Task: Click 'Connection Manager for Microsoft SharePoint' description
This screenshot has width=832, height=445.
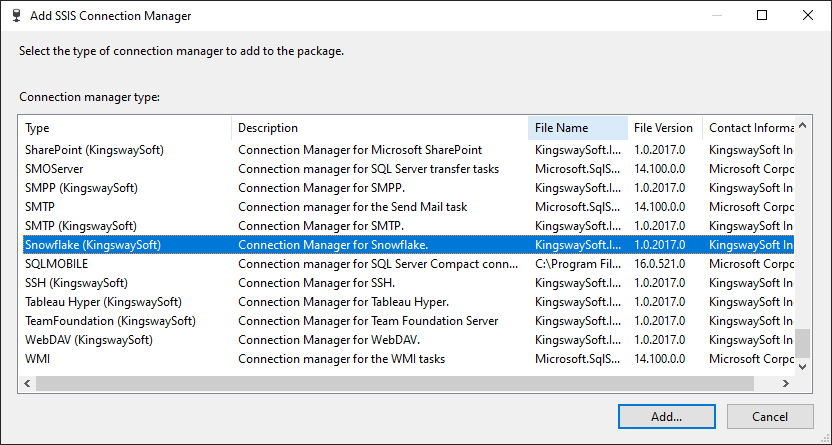Action: (x=360, y=150)
